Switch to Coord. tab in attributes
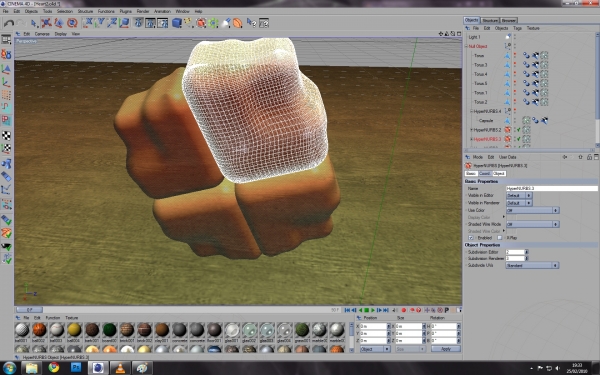The image size is (600, 375). coord(485,173)
